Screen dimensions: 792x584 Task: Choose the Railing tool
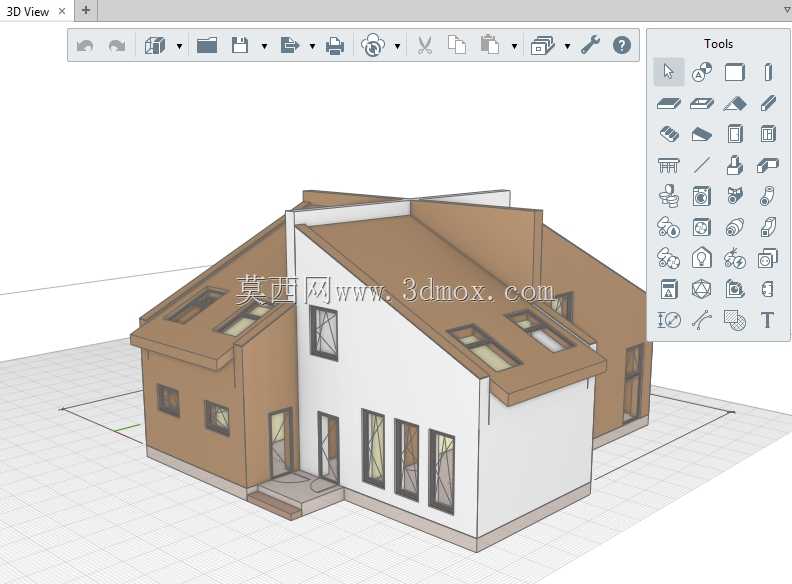pos(669,165)
